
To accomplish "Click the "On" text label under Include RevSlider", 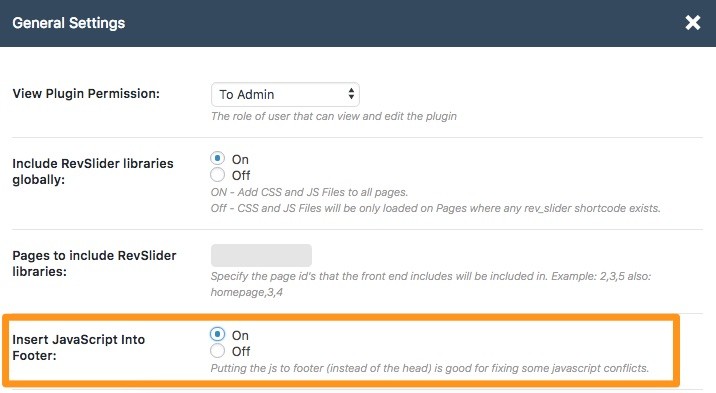I will [x=240, y=160].
